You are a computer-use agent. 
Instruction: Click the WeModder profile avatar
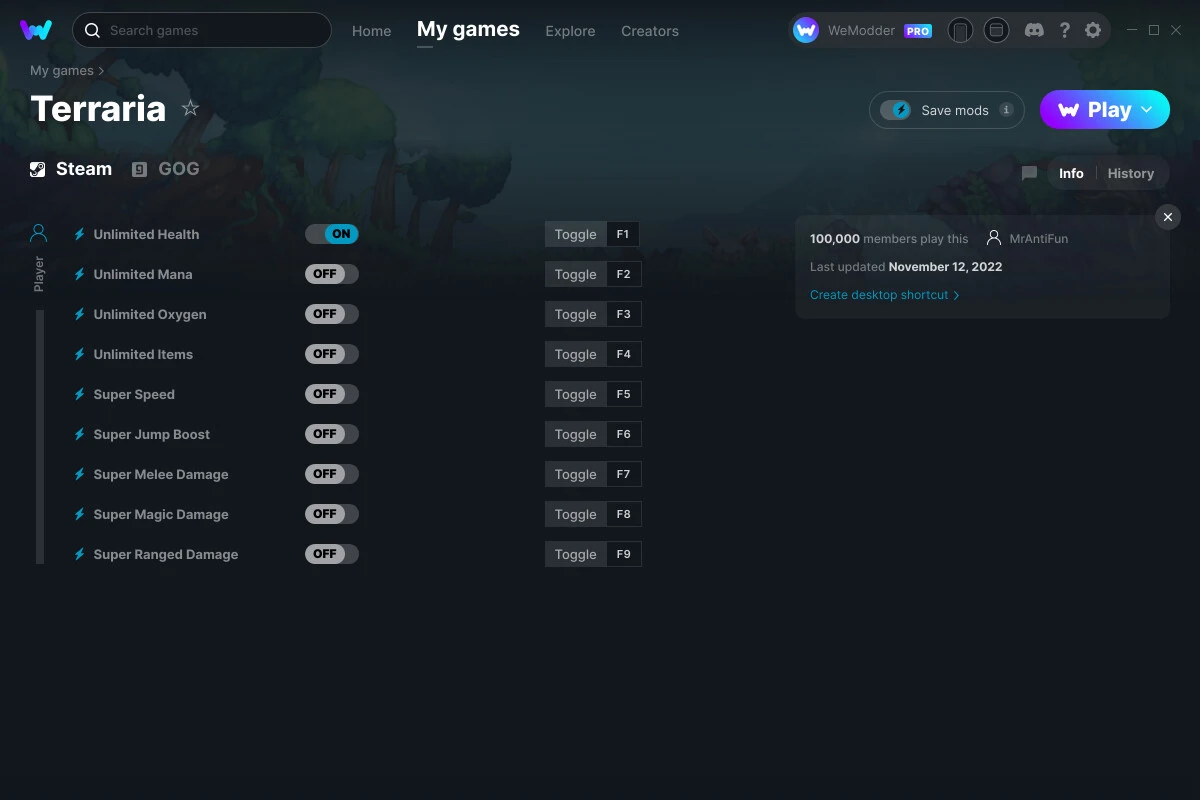coord(806,30)
